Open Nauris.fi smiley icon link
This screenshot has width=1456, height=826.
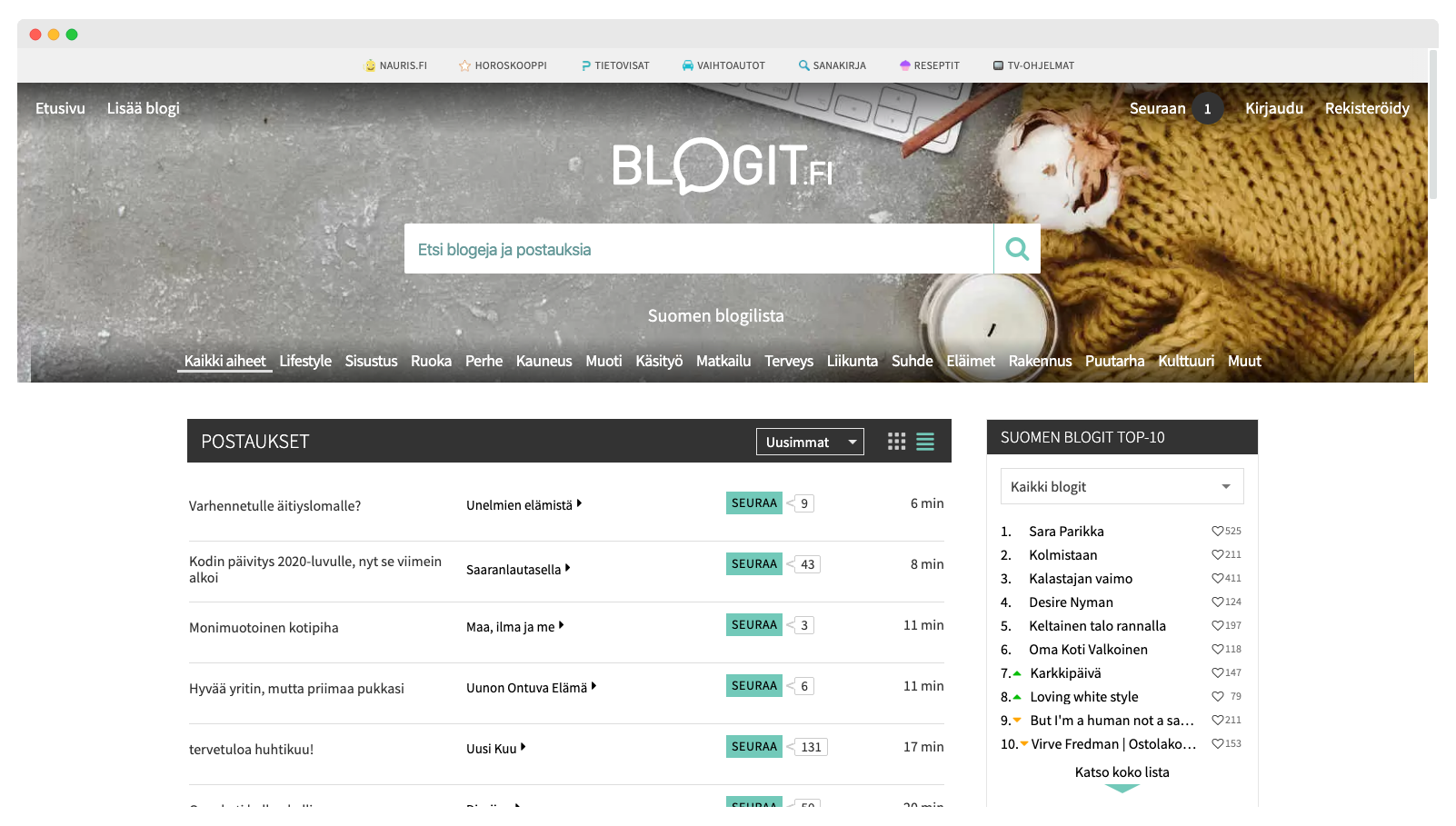395,65
